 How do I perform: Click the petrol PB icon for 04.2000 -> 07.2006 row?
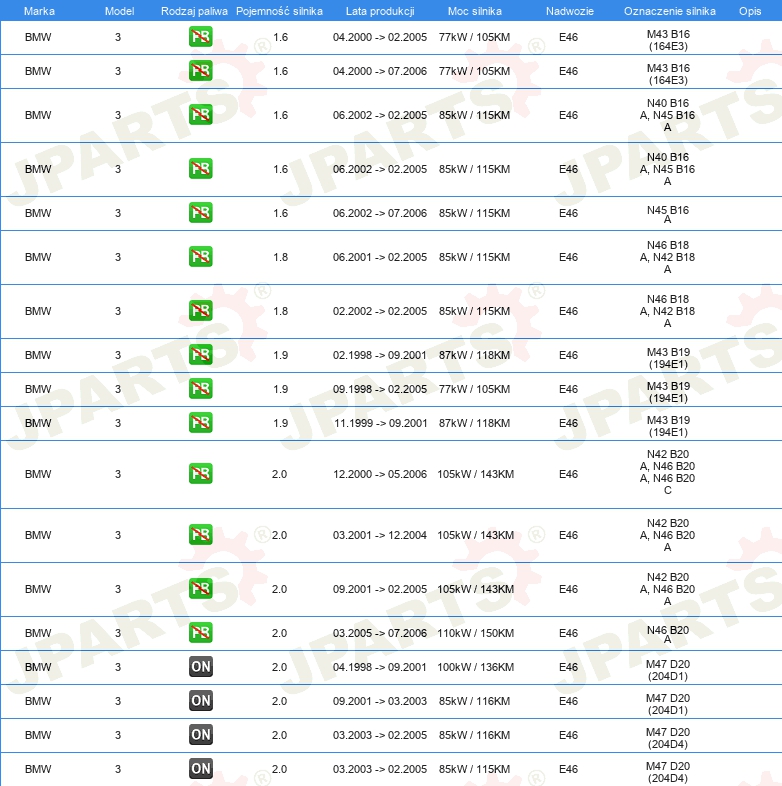click(201, 71)
